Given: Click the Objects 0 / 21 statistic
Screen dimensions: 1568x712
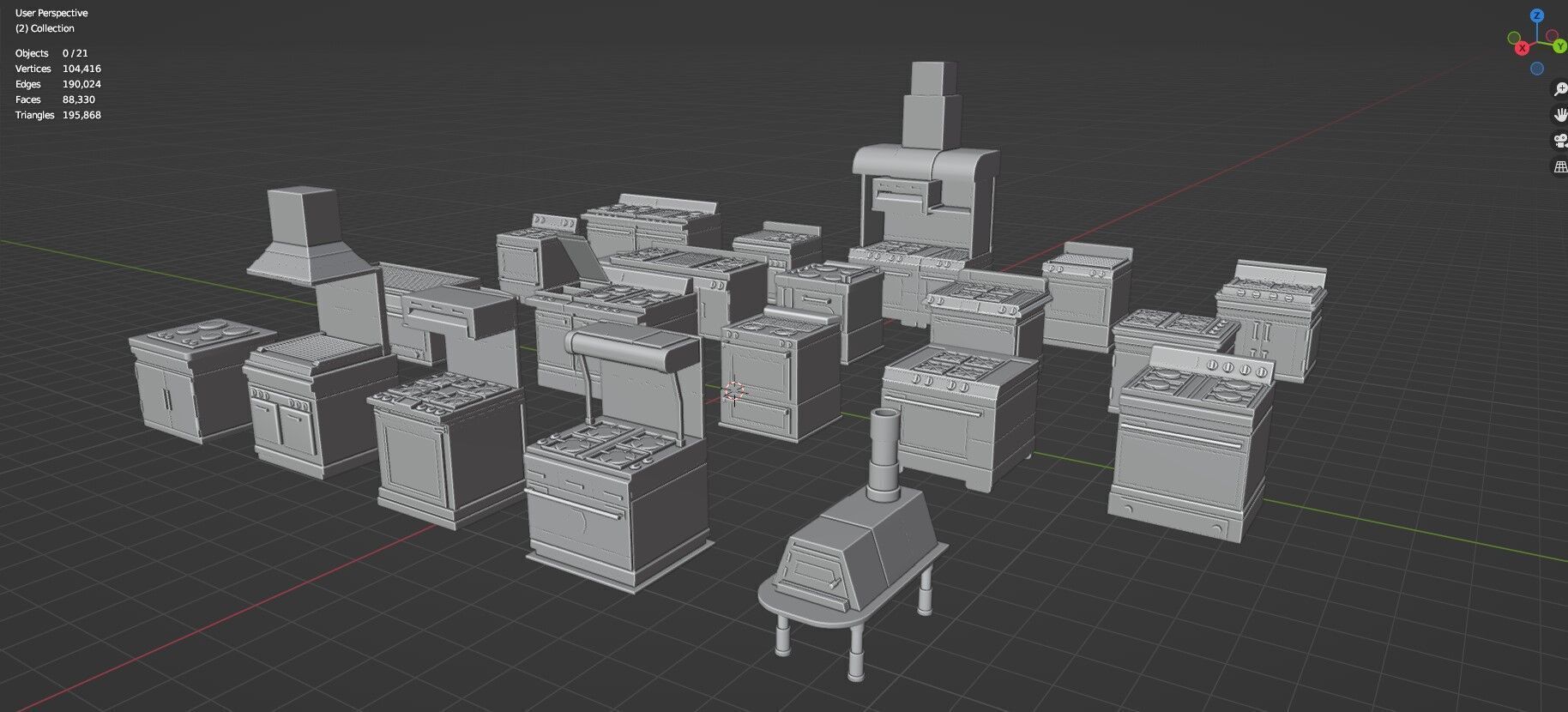Looking at the screenshot, I should tap(51, 53).
